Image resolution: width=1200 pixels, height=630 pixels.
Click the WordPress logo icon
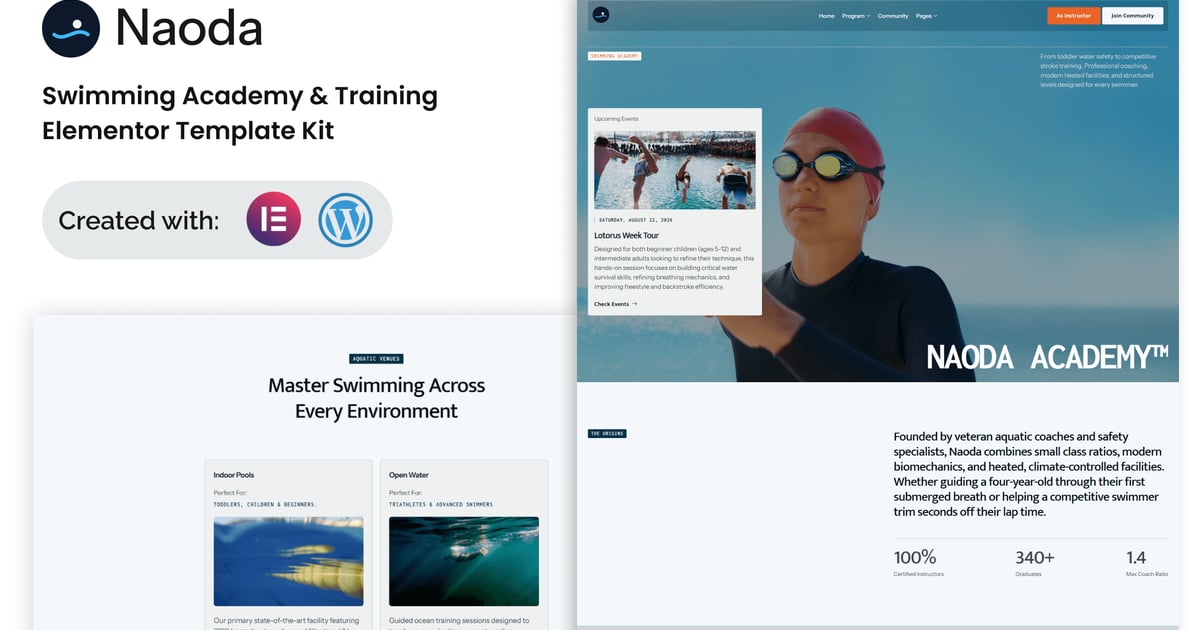(x=345, y=220)
